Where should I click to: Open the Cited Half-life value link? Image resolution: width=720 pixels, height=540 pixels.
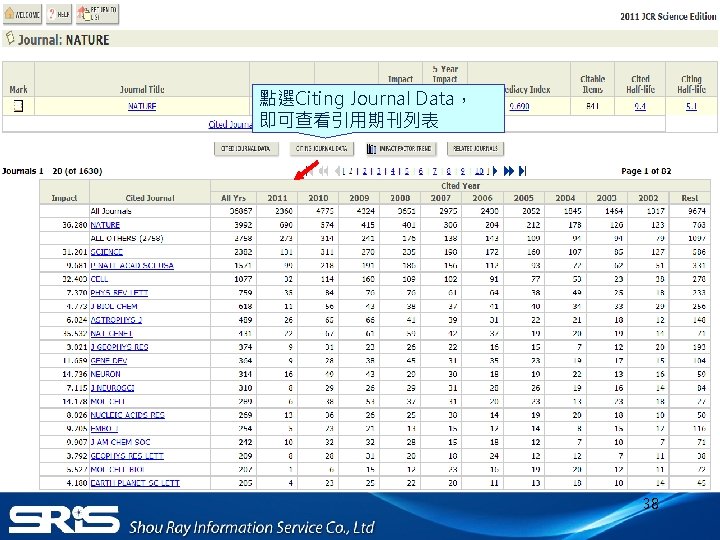pyautogui.click(x=640, y=106)
